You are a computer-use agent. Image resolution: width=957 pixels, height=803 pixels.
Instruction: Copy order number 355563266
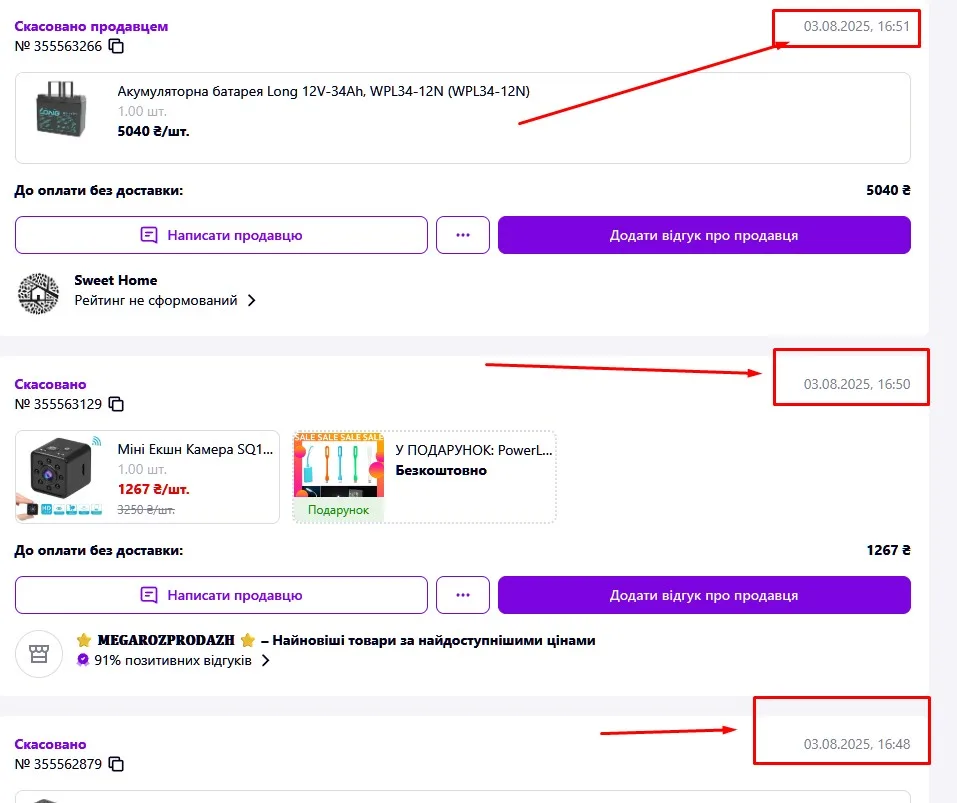coord(117,46)
